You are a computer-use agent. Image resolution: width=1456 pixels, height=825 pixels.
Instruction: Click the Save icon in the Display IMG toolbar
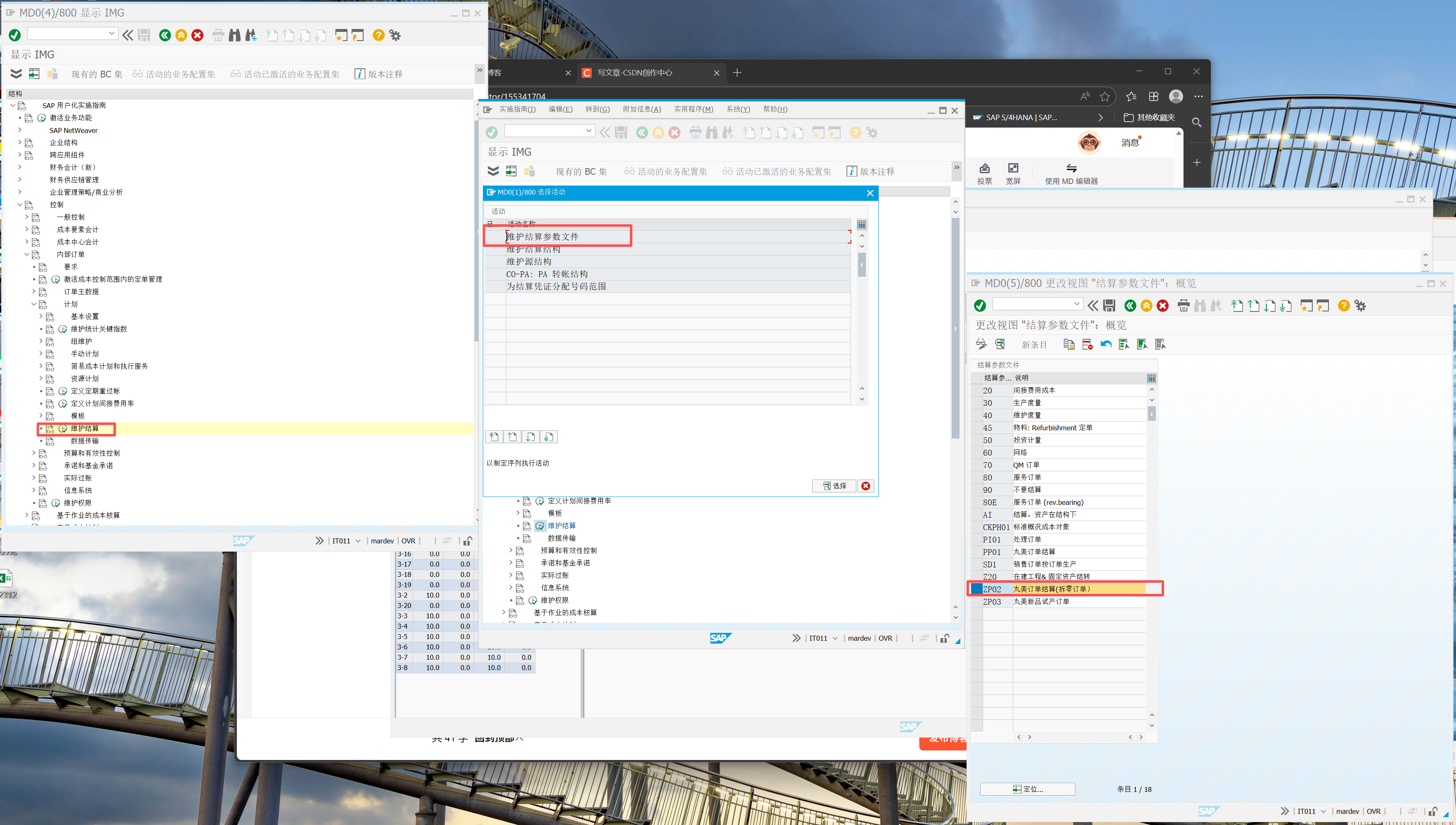coord(144,35)
